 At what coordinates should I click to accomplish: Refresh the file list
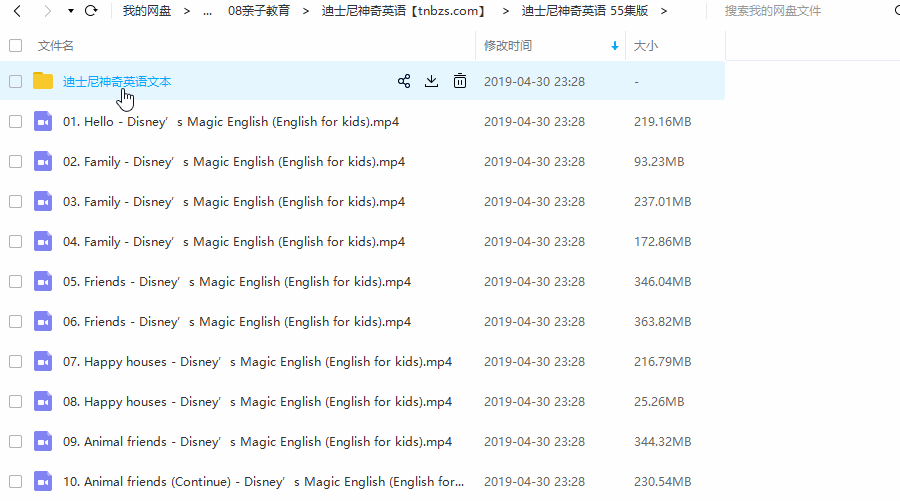click(91, 11)
